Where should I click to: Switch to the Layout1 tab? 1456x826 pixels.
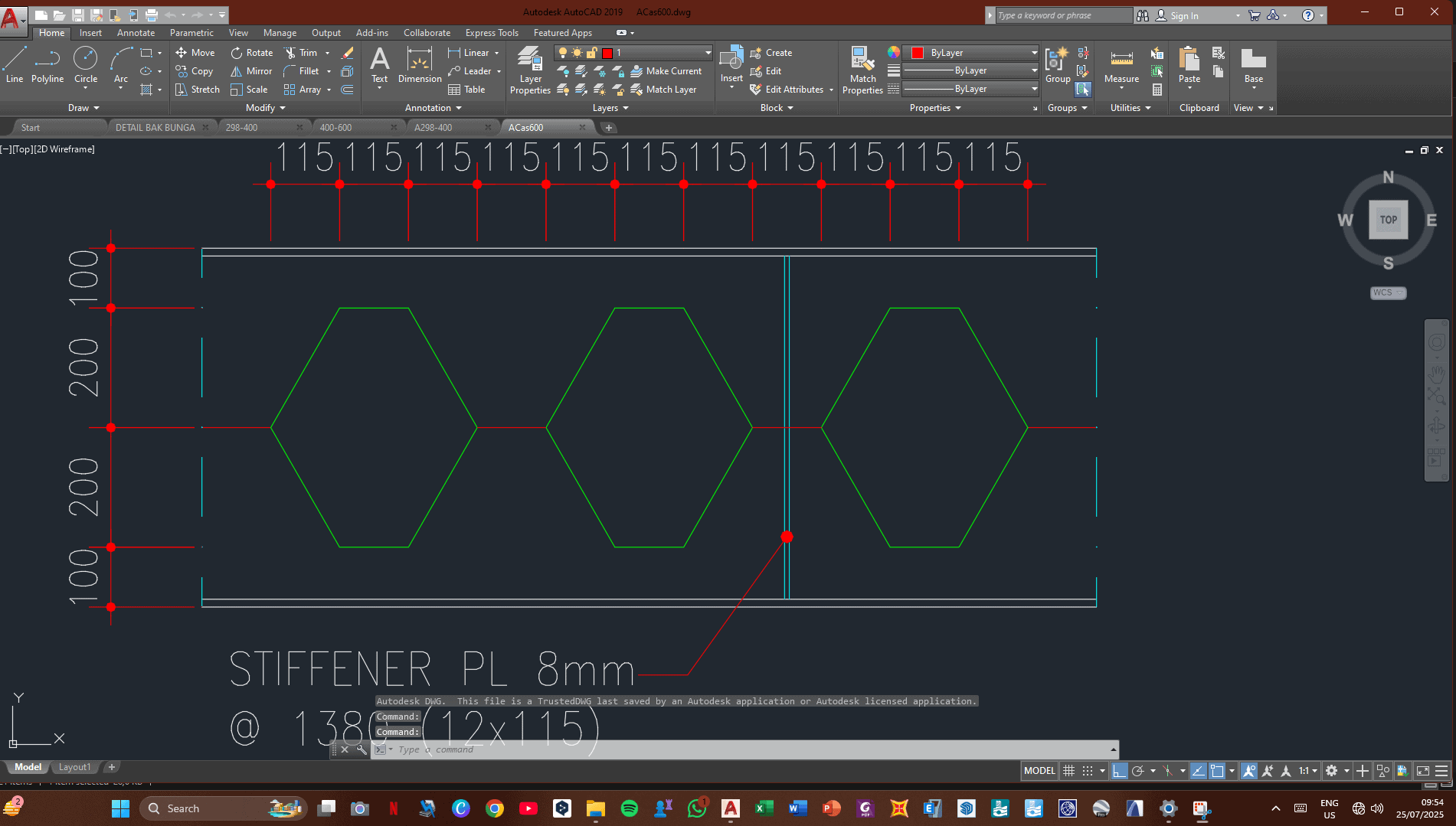(x=74, y=767)
